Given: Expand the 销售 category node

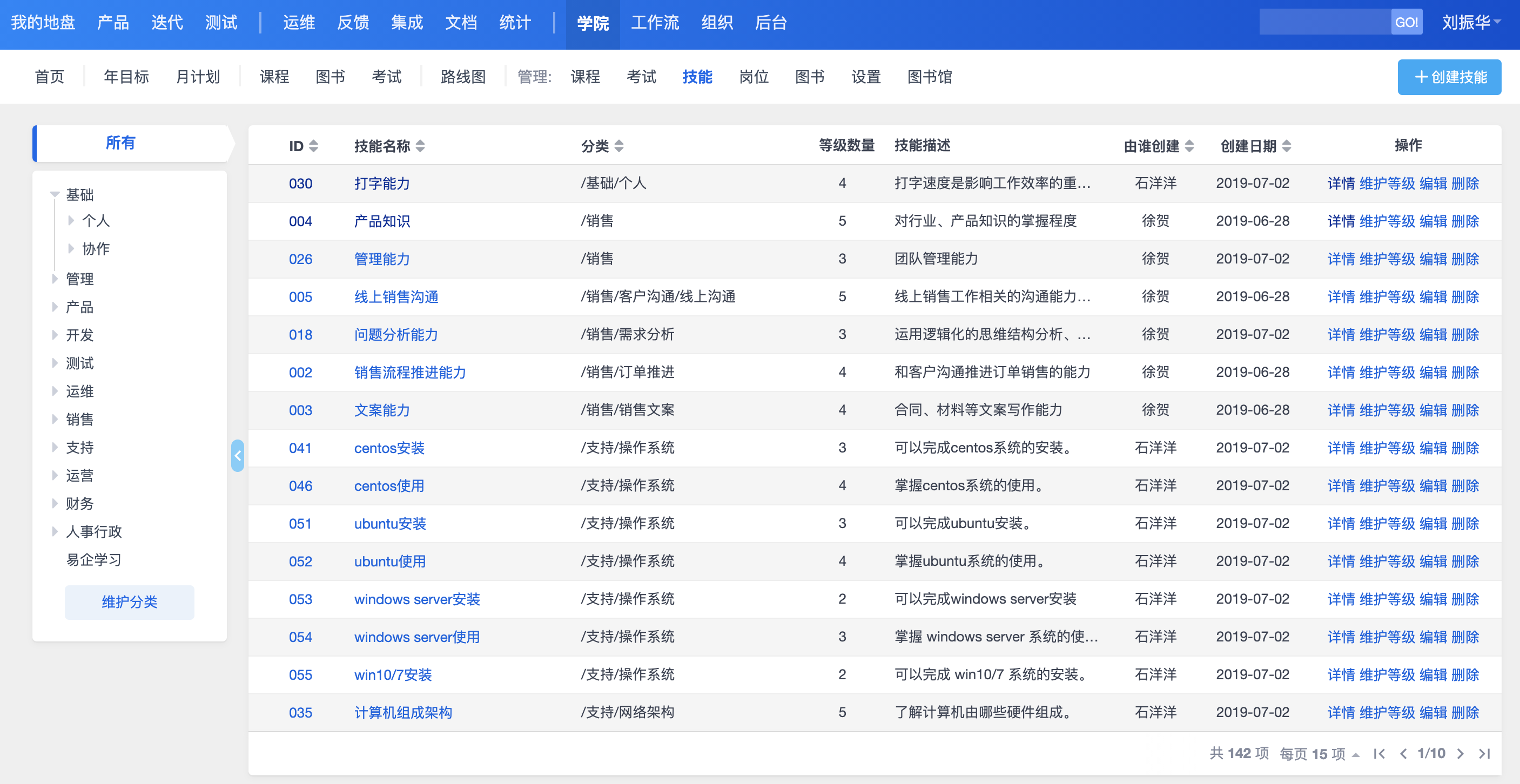Looking at the screenshot, I should point(55,419).
